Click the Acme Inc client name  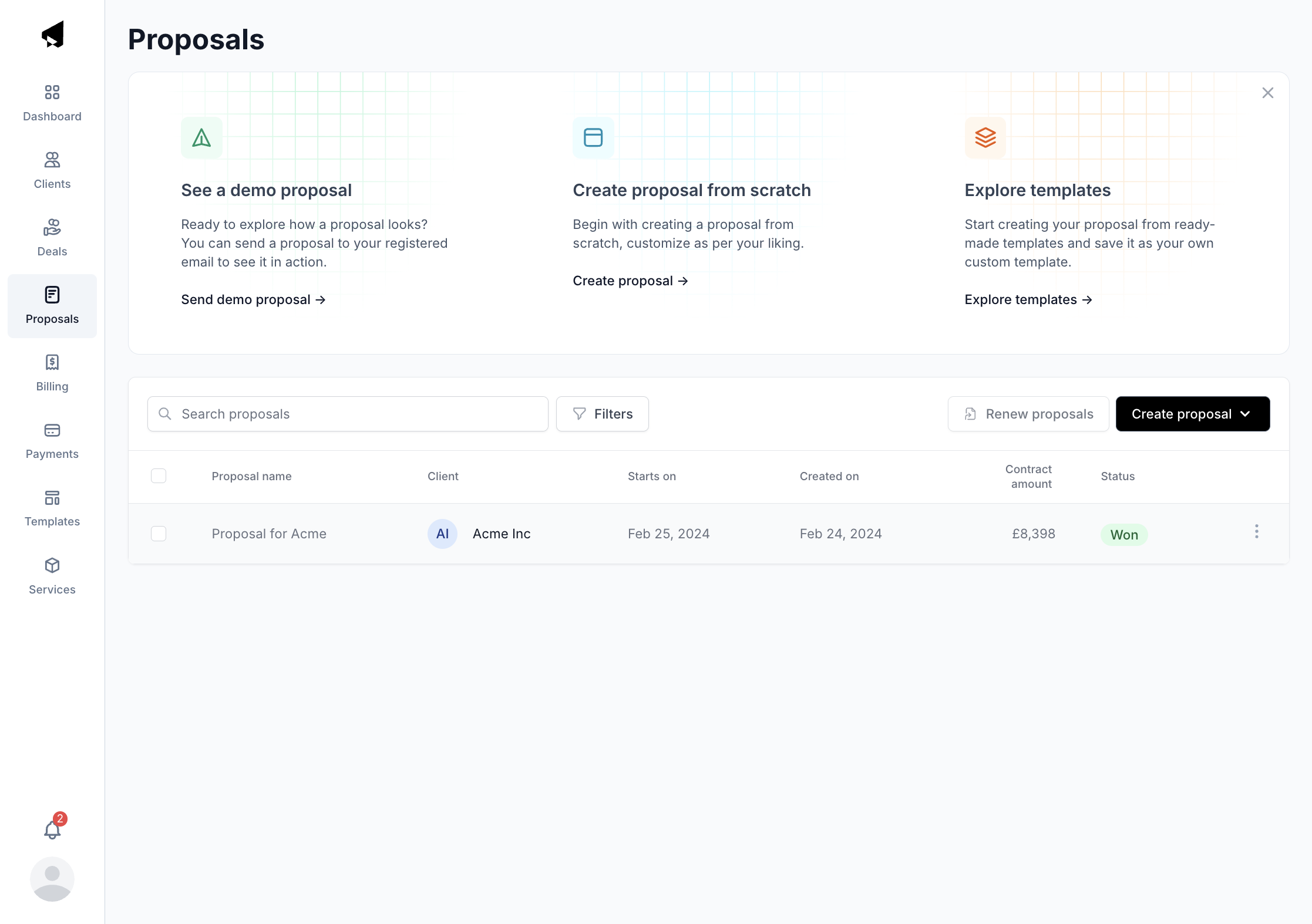[502, 534]
